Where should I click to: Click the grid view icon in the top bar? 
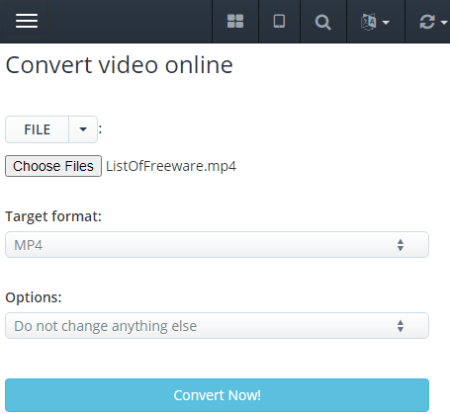[235, 22]
